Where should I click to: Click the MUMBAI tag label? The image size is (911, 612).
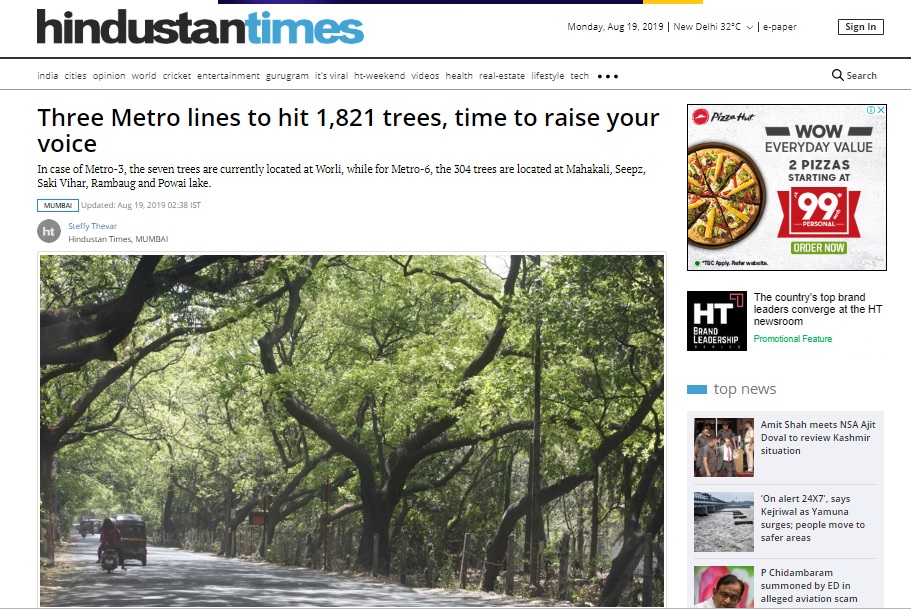click(58, 205)
